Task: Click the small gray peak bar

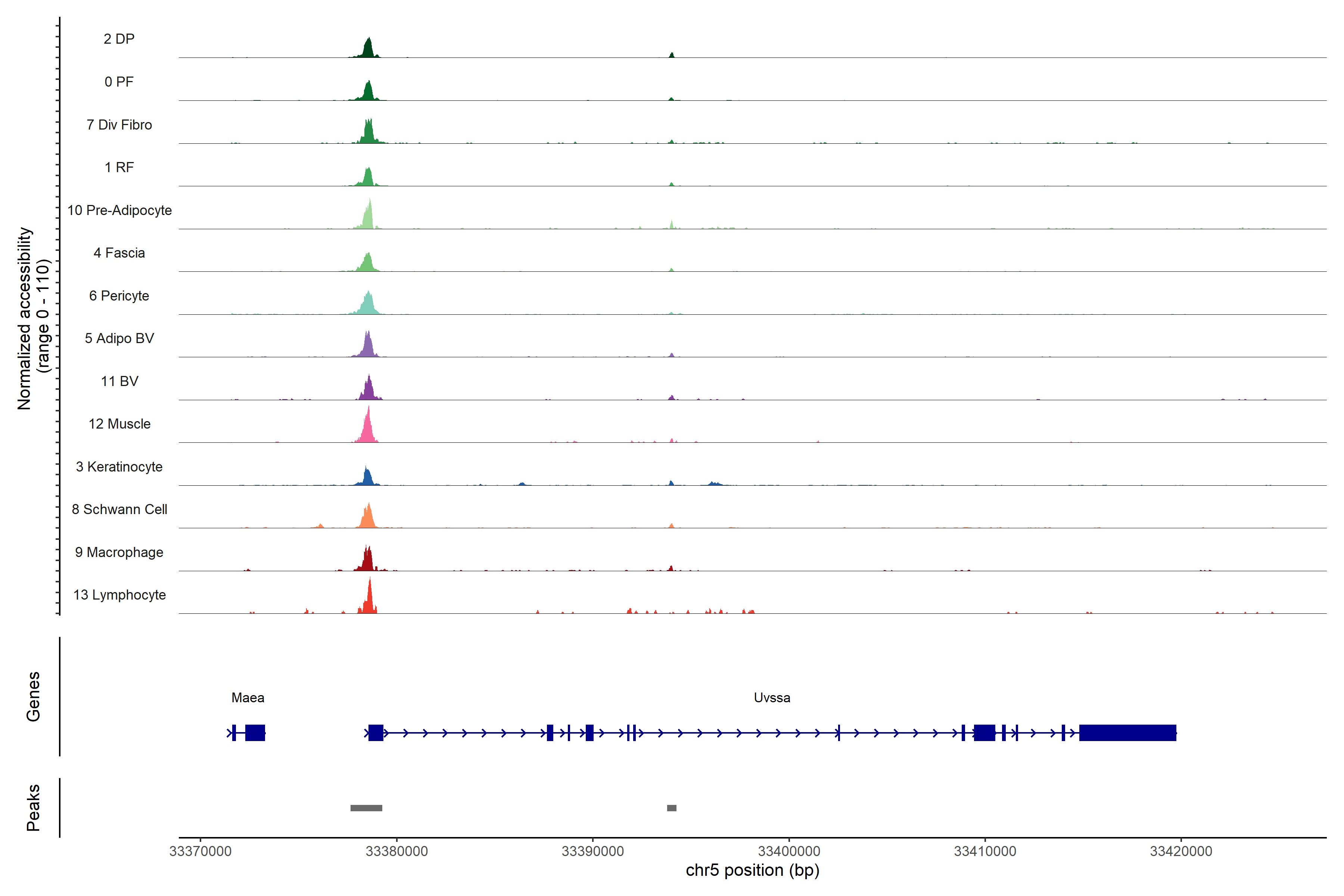Action: [671, 808]
